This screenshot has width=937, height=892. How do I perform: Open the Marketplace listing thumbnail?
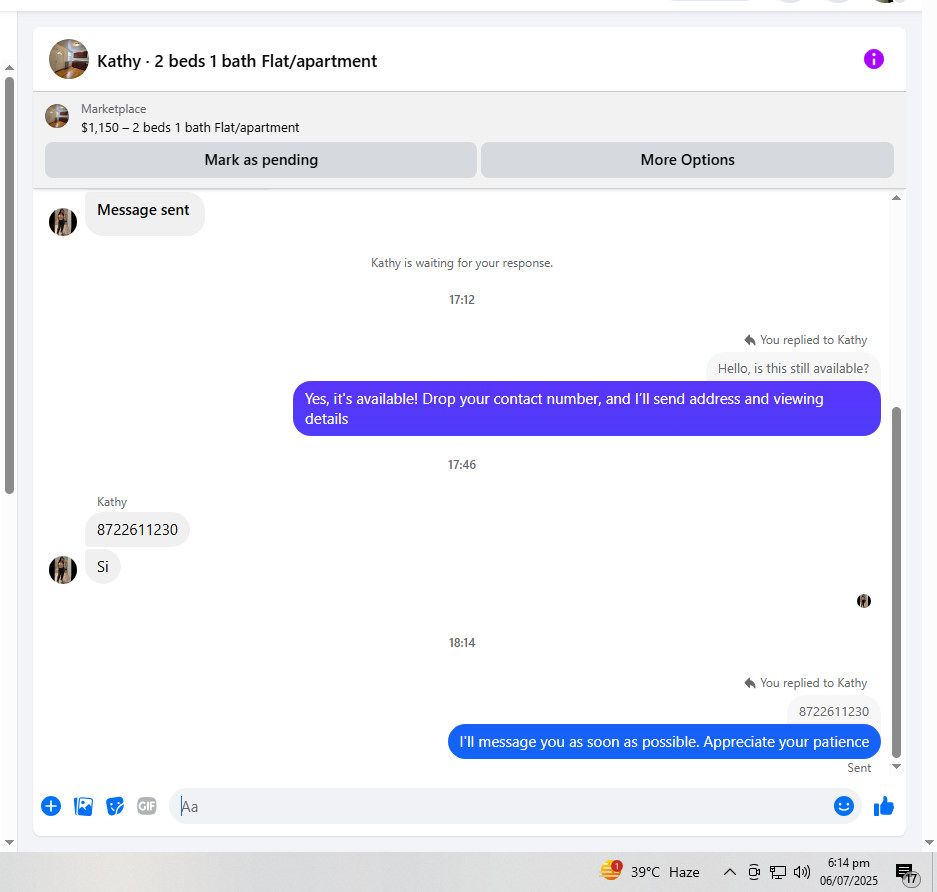click(57, 116)
